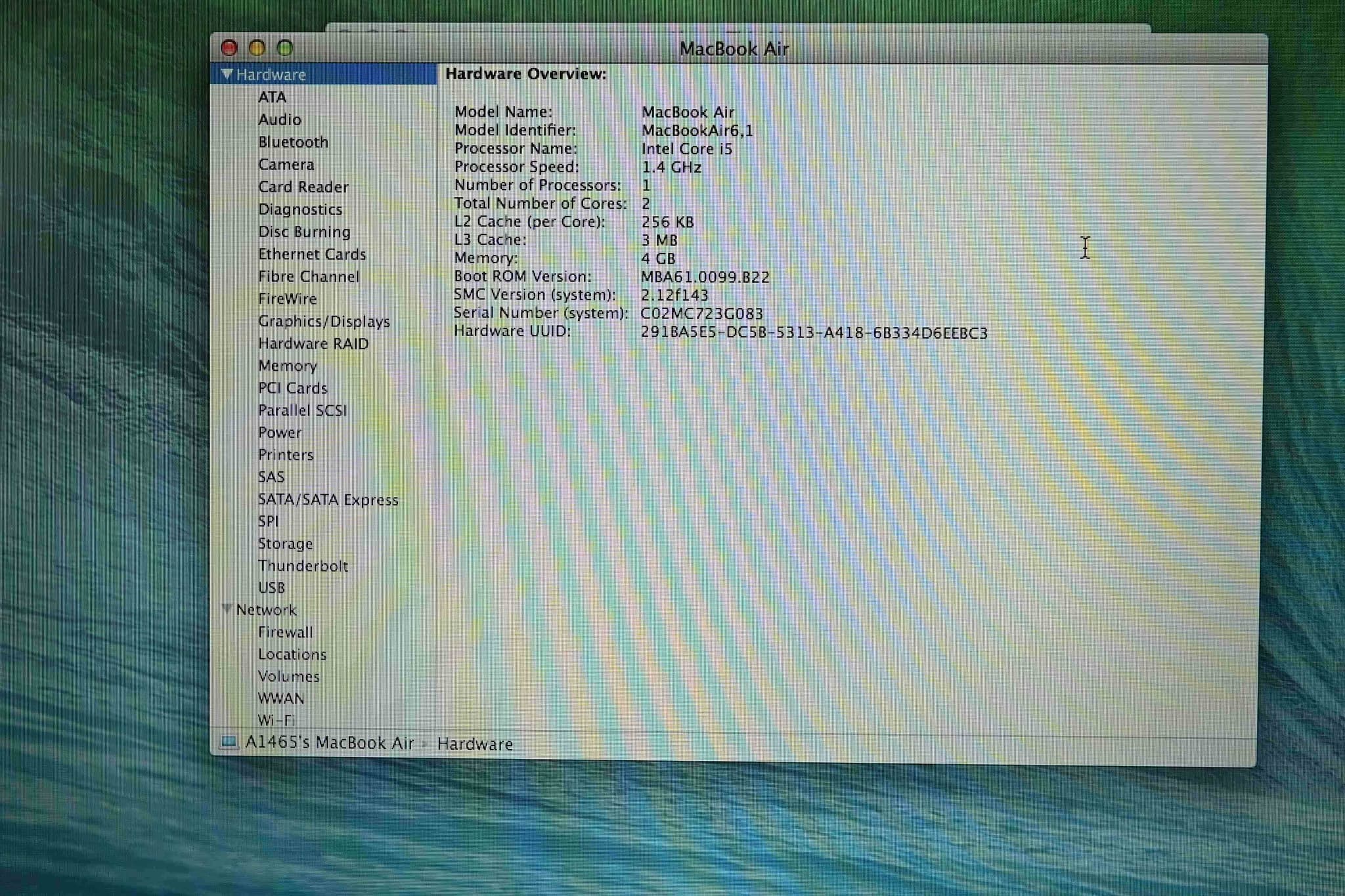Click the Model Identifier value MacBookAir6,1
Image resolution: width=1345 pixels, height=896 pixels.
tap(697, 131)
